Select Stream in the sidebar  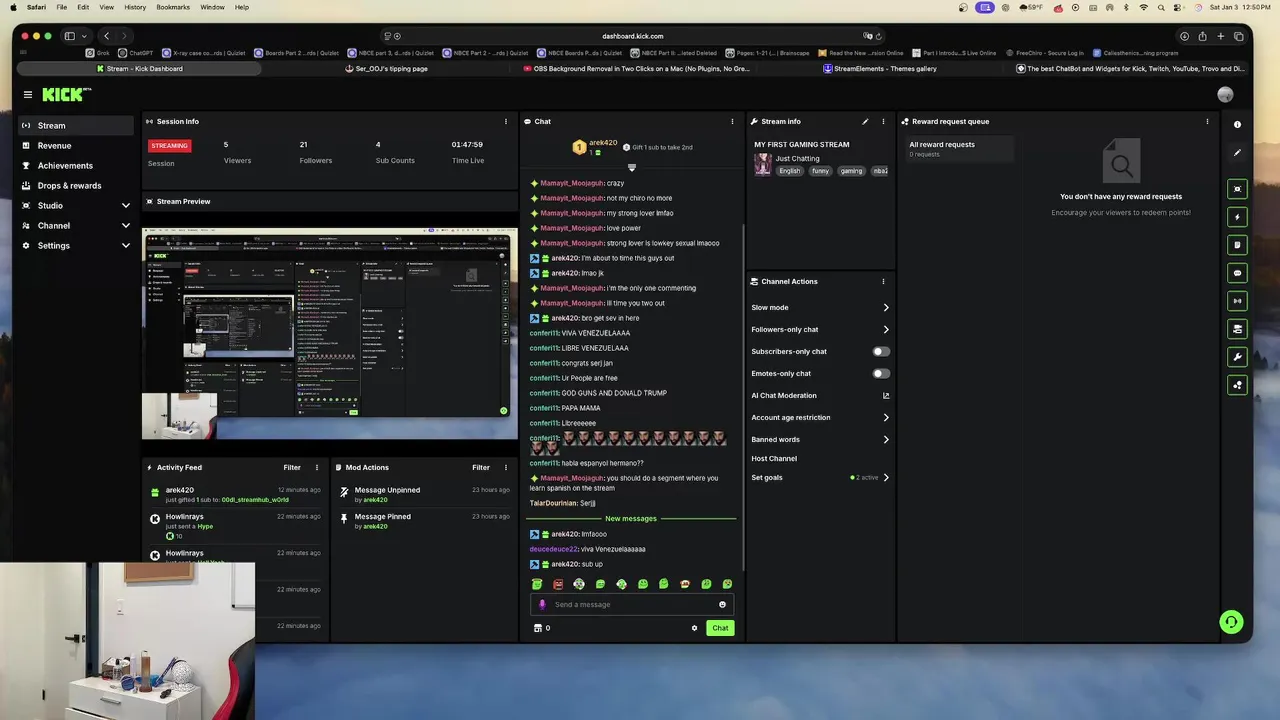76,126
